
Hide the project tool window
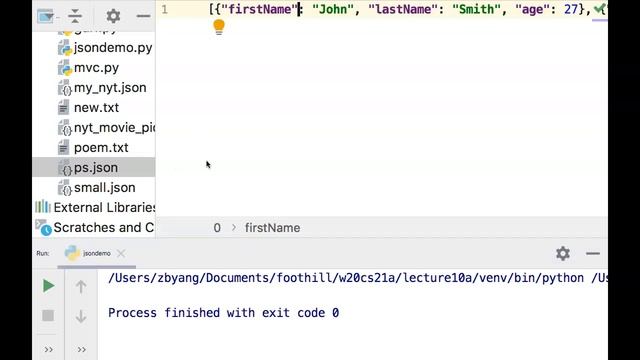tap(143, 16)
